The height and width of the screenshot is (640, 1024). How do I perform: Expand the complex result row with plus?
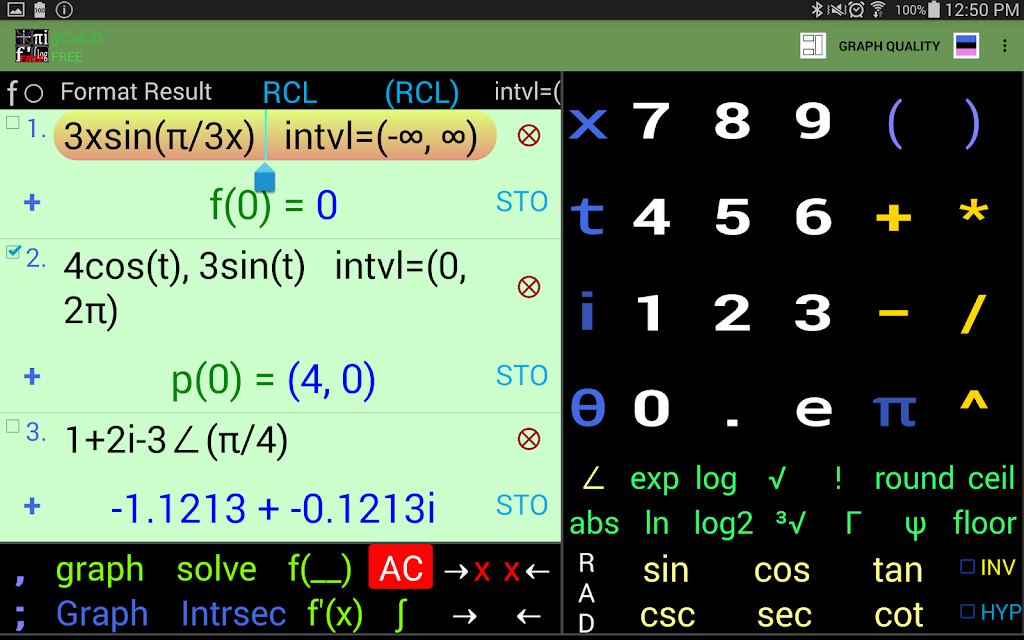(31, 506)
